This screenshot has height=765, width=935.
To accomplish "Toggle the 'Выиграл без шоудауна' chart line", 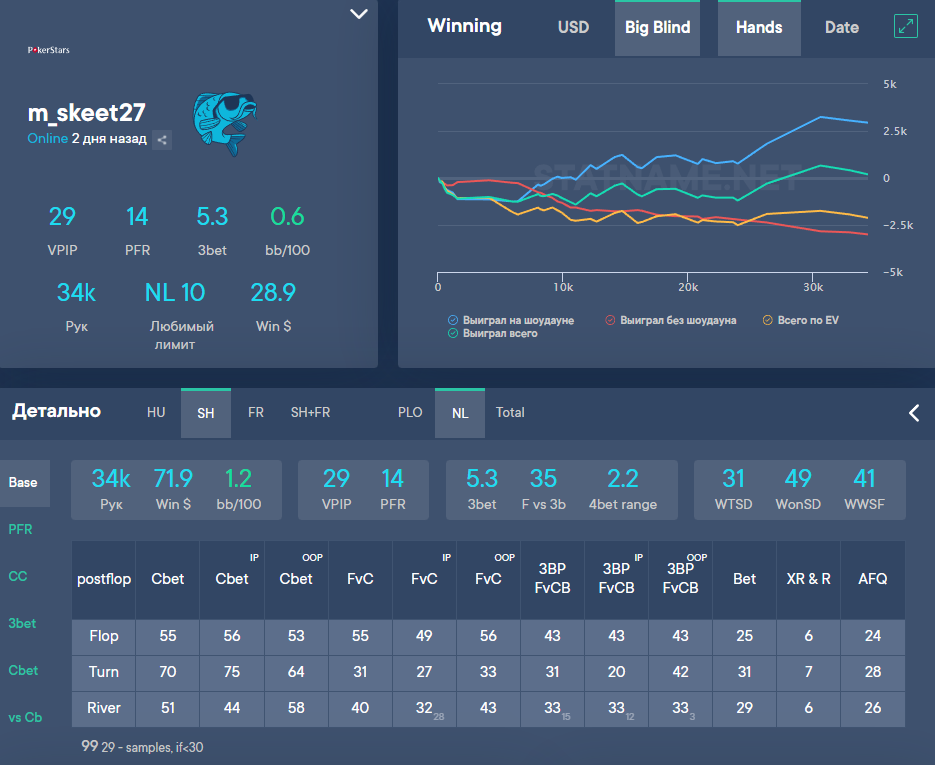I will [x=610, y=320].
